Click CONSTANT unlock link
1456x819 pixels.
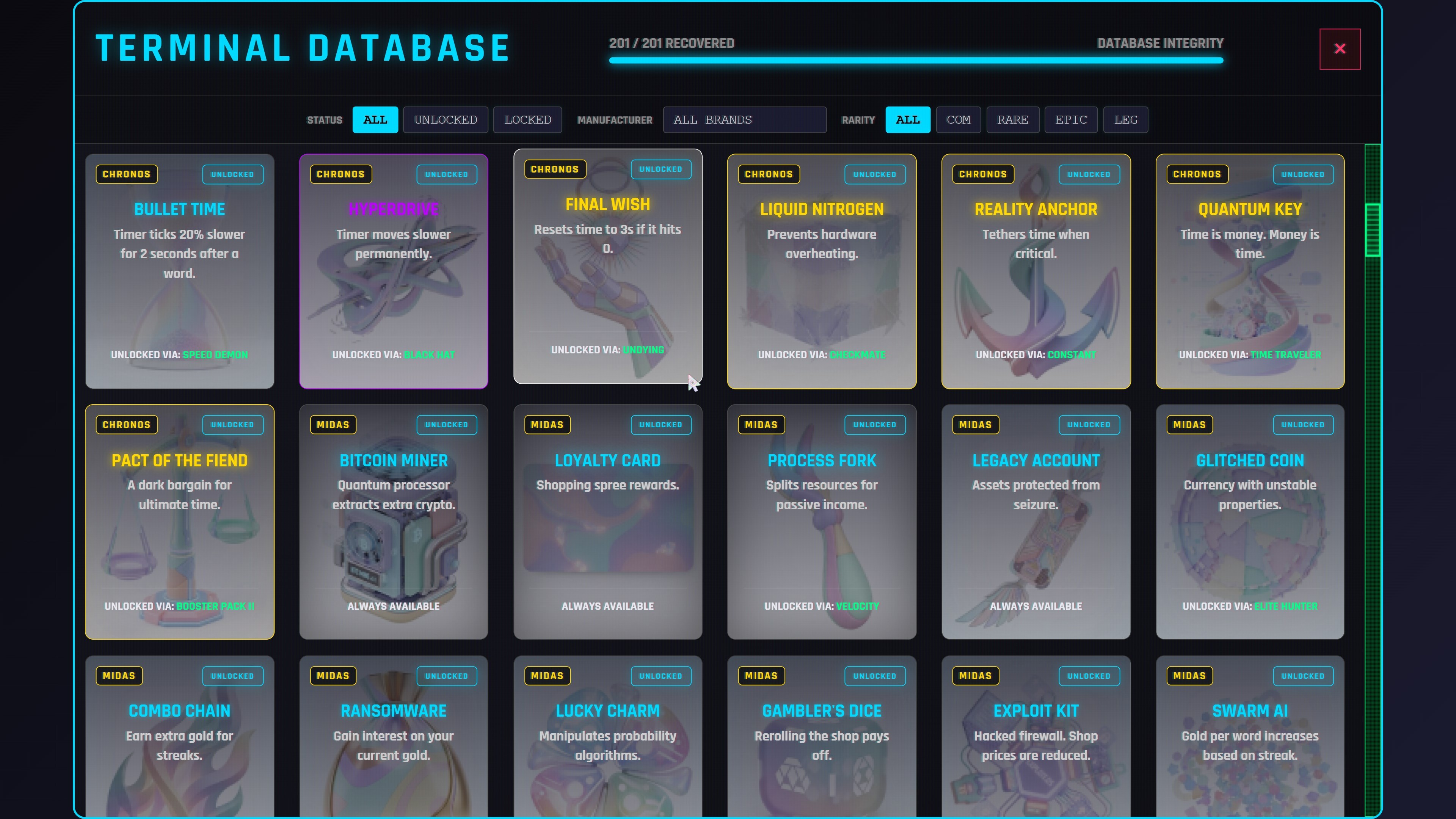click(x=1072, y=355)
